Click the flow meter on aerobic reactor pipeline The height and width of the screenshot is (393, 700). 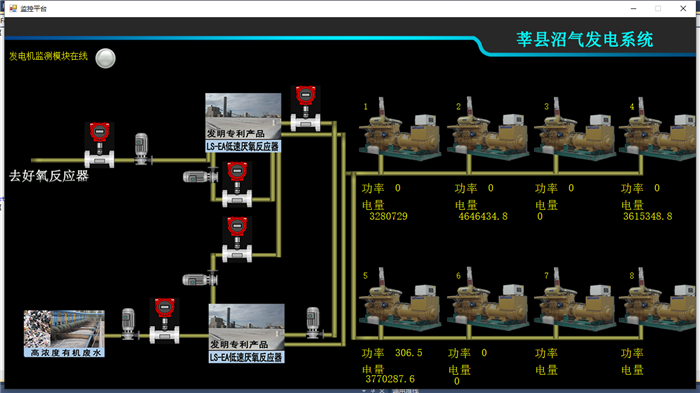coord(99,145)
